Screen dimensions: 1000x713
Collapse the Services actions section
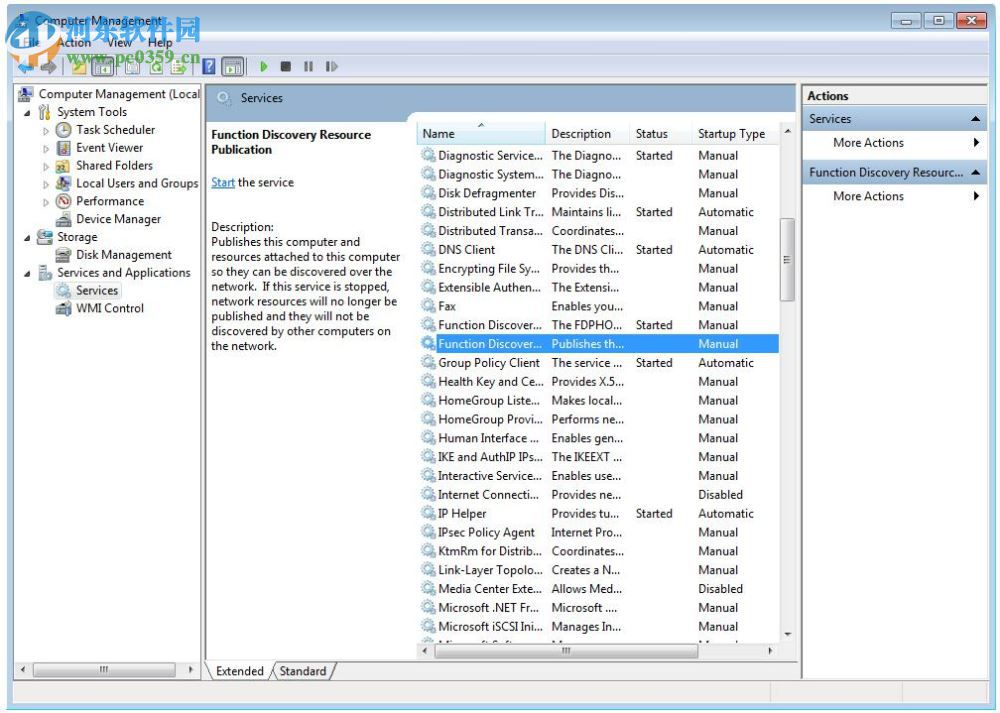tap(977, 118)
